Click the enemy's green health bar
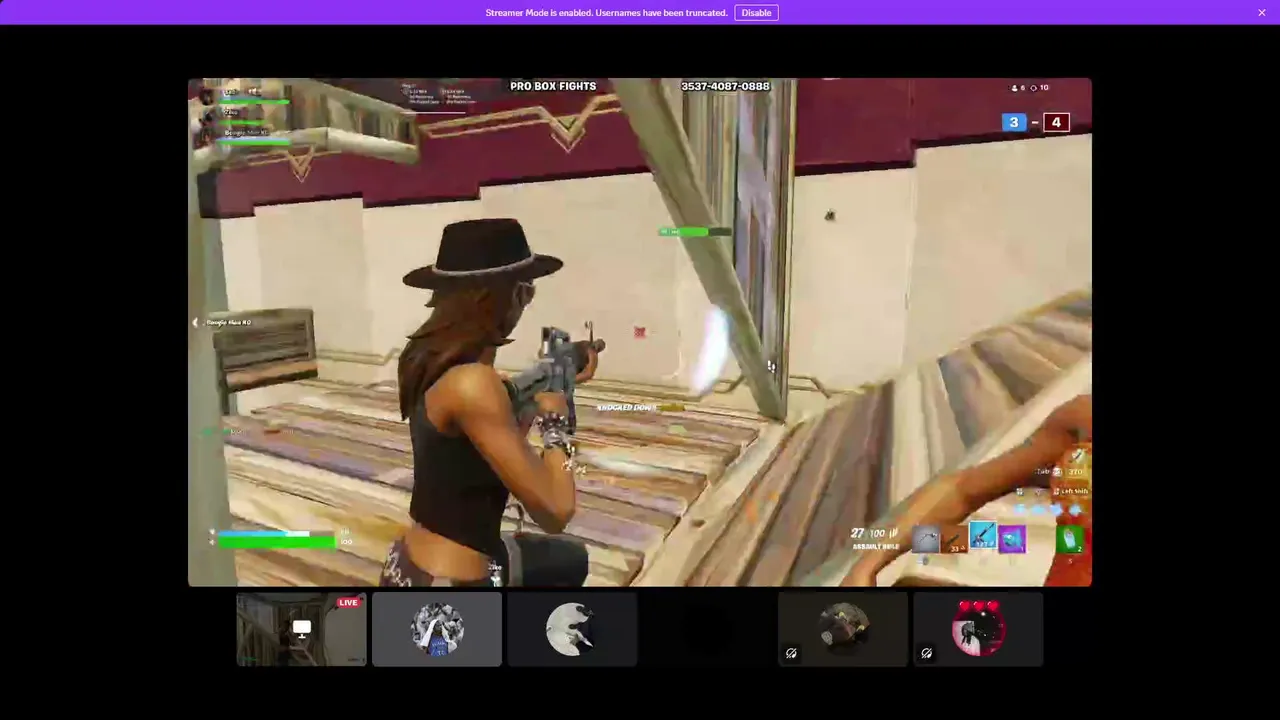The width and height of the screenshot is (1280, 720). tap(694, 232)
